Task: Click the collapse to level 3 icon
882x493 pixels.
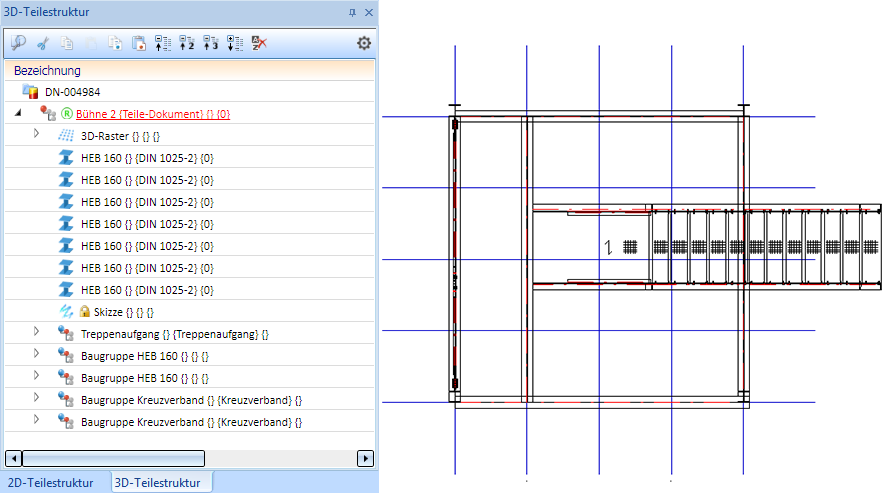Action: click(210, 43)
